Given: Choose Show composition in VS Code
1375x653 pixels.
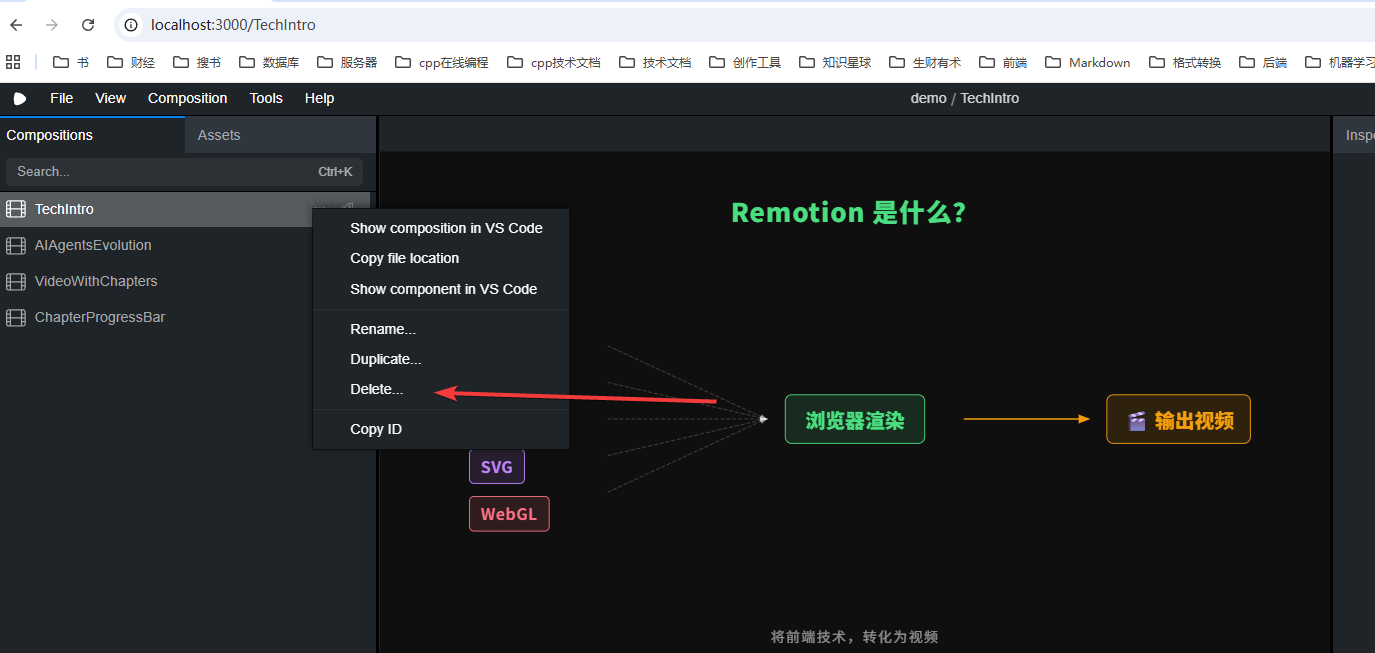Looking at the screenshot, I should point(441,228).
